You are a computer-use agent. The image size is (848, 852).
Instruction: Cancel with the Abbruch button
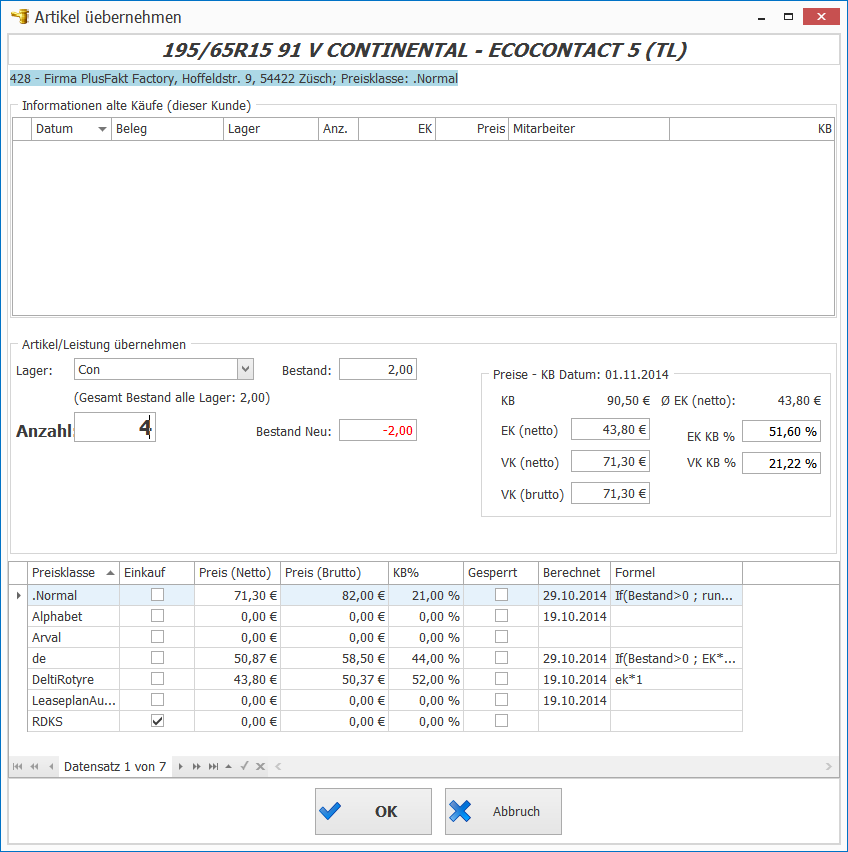click(x=503, y=811)
